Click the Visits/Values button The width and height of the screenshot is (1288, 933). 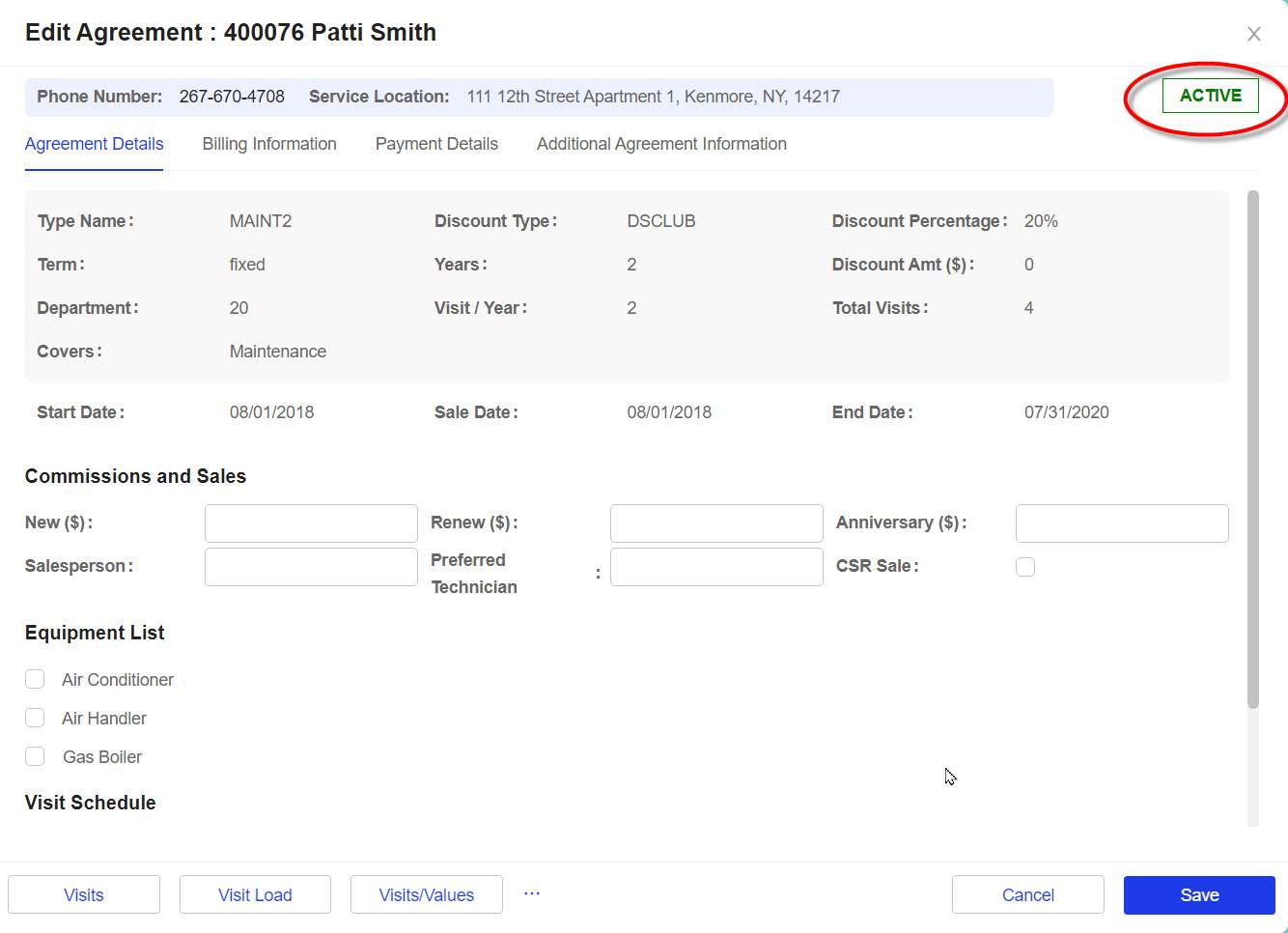point(427,894)
